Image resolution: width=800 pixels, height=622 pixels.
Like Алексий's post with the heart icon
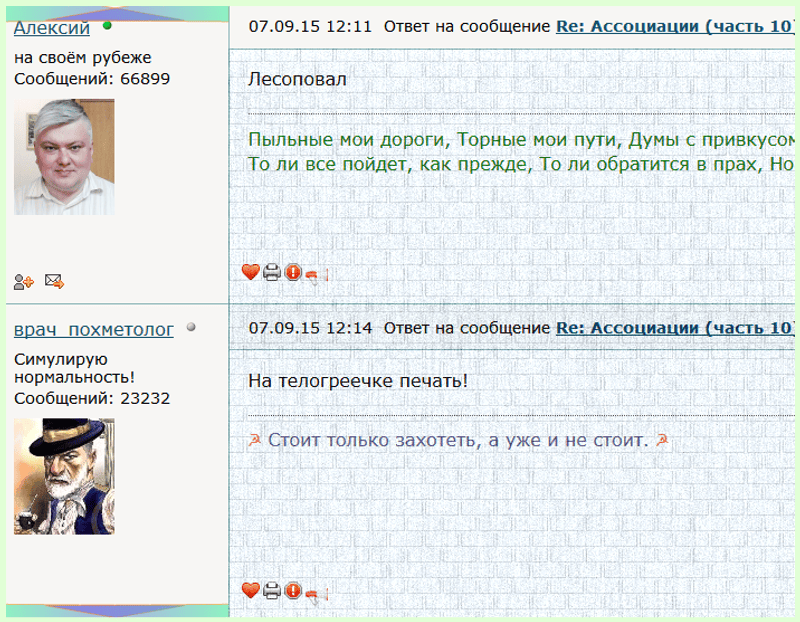coord(250,272)
